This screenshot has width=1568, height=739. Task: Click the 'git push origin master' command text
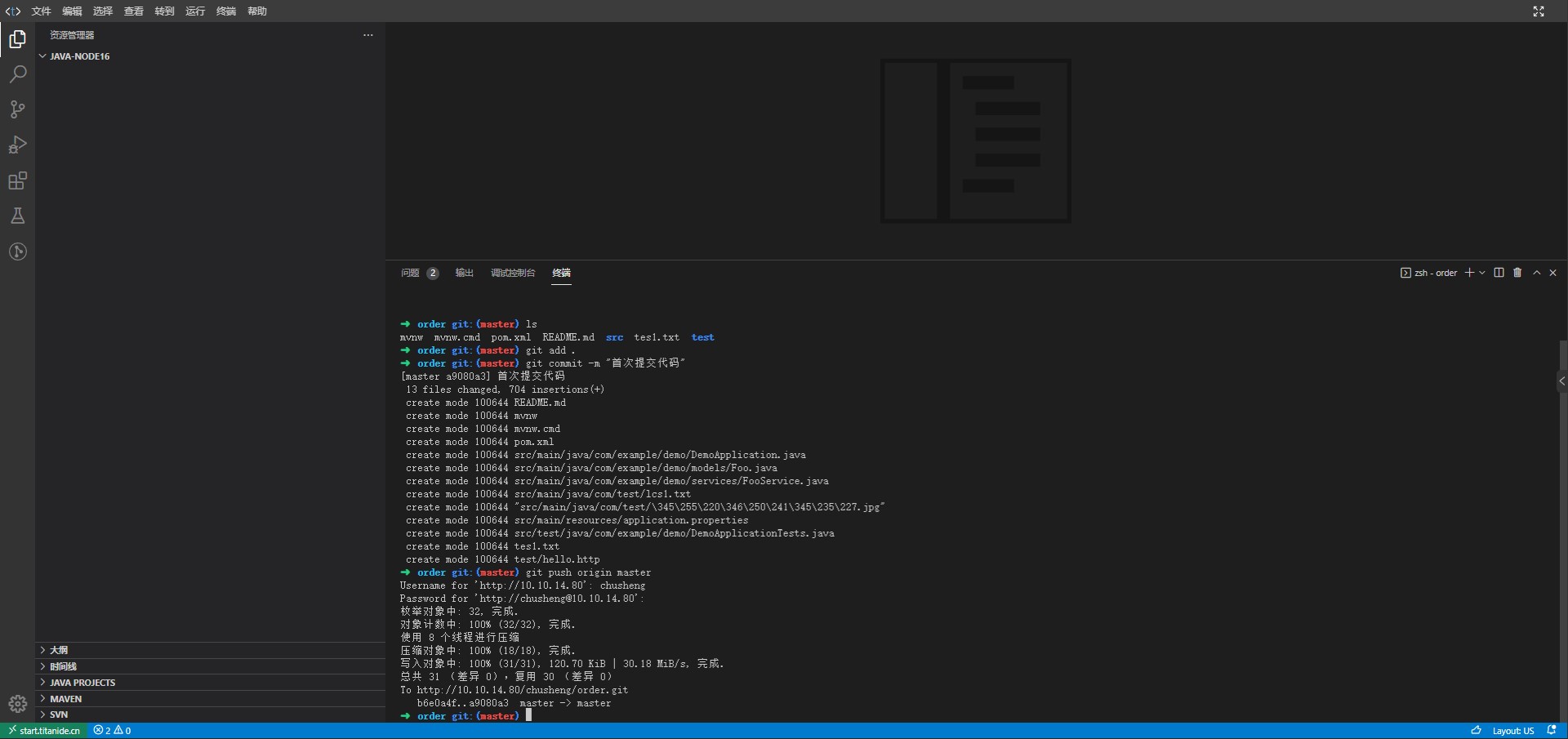[x=588, y=572]
